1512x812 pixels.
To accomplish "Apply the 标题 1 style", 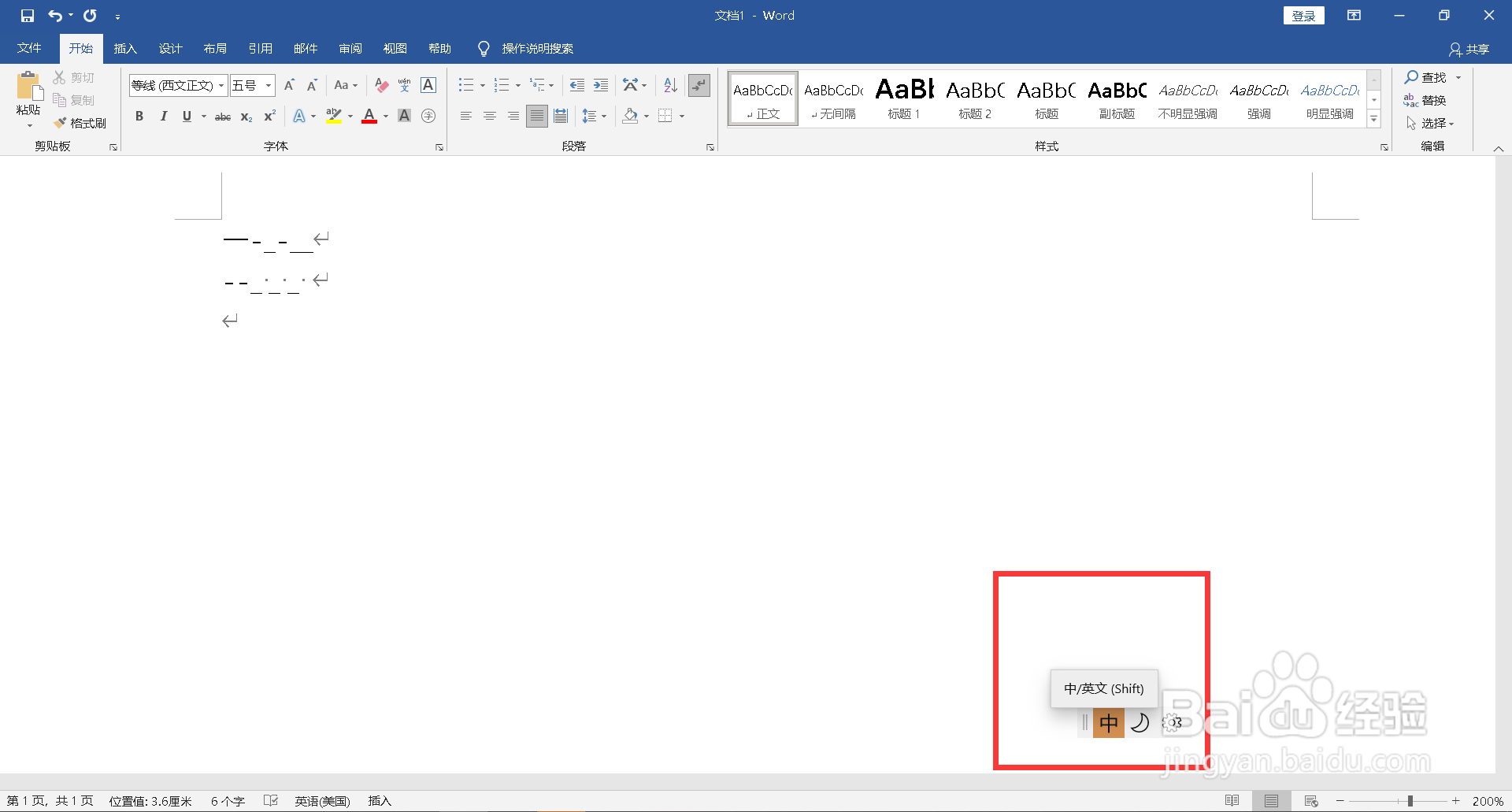I will coord(904,99).
